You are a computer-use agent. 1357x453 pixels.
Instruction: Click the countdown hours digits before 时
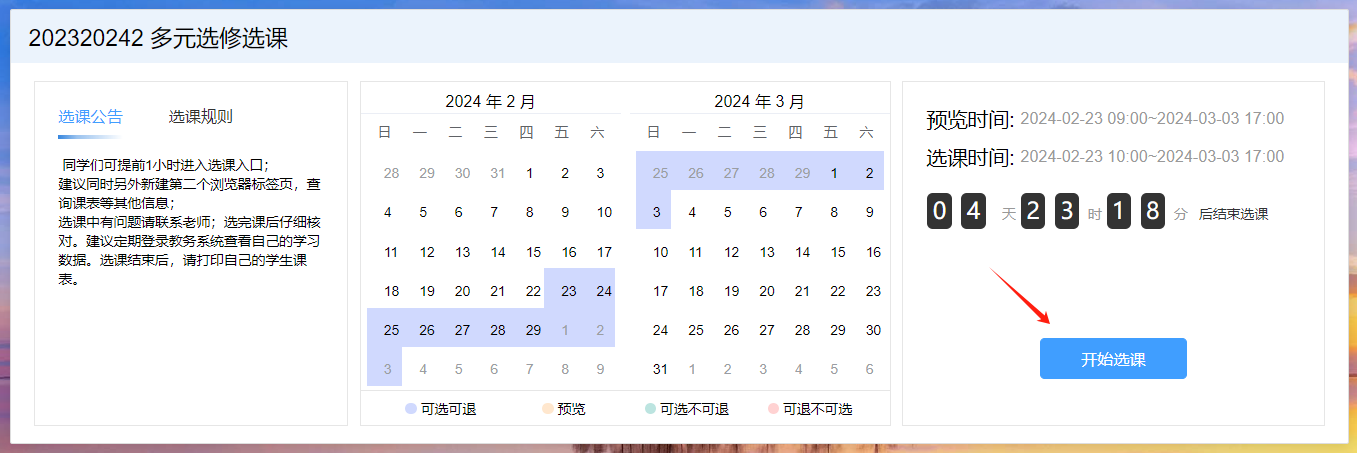click(x=1050, y=212)
